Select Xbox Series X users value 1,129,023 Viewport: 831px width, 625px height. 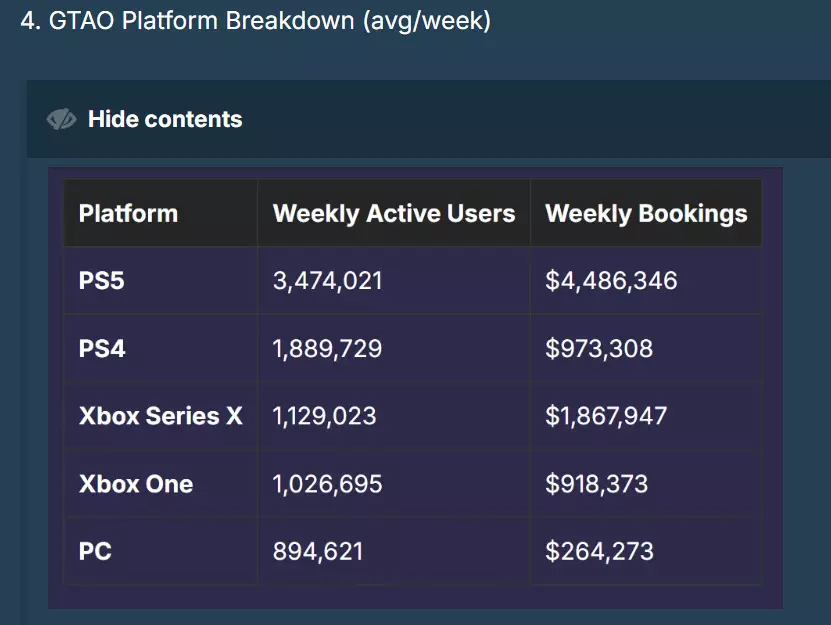324,416
